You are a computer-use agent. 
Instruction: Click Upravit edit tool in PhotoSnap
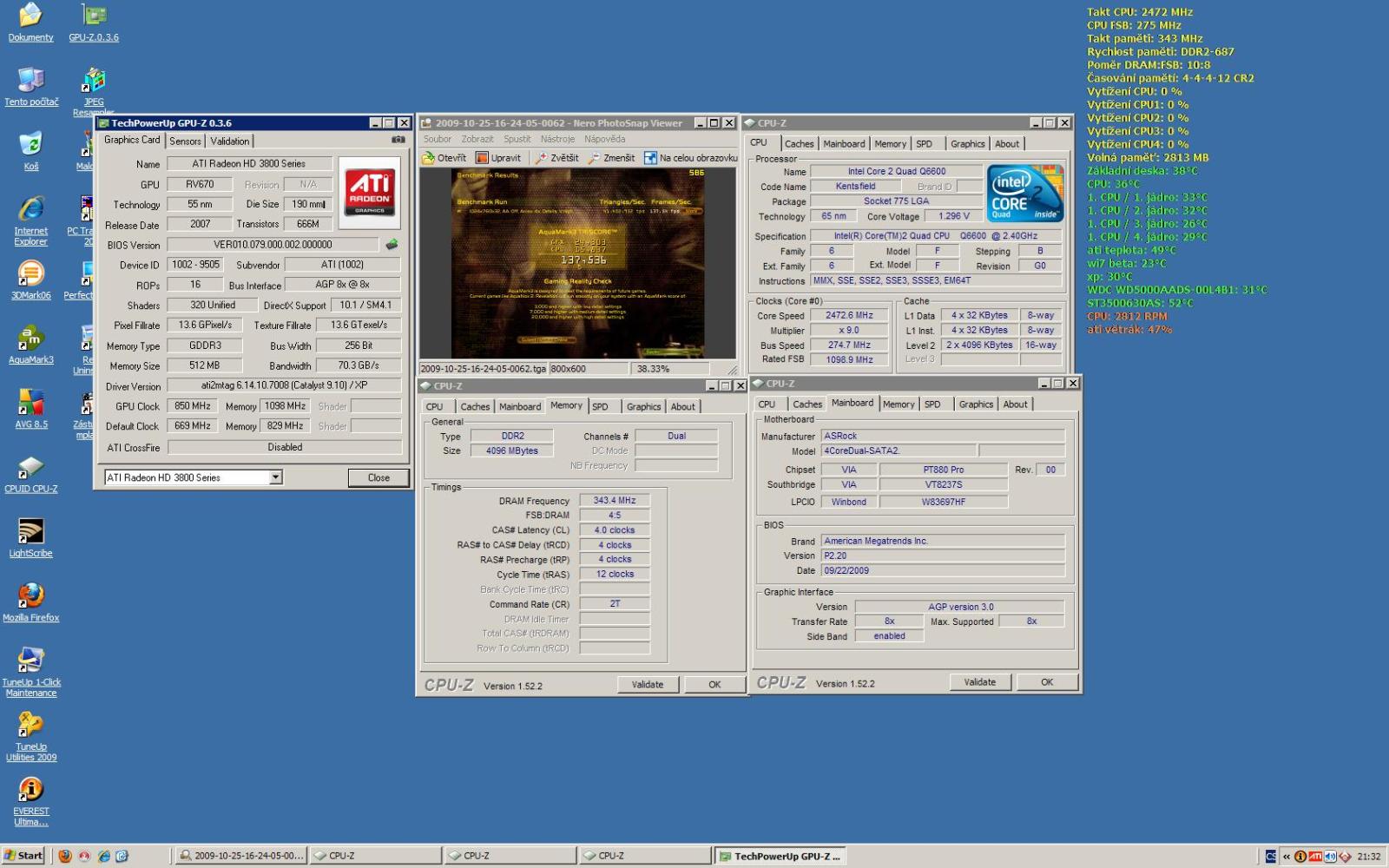[x=498, y=158]
